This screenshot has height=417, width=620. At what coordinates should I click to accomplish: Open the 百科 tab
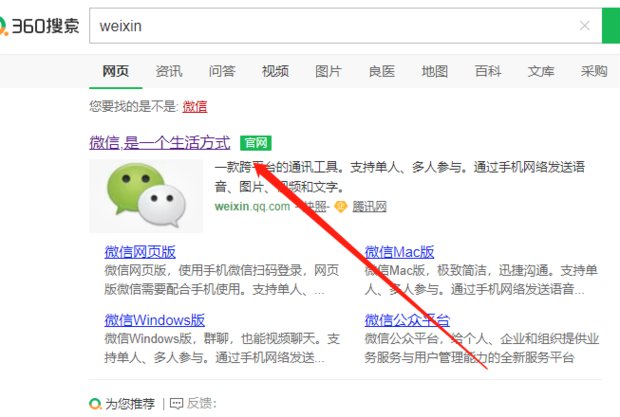pyautogui.click(x=488, y=71)
